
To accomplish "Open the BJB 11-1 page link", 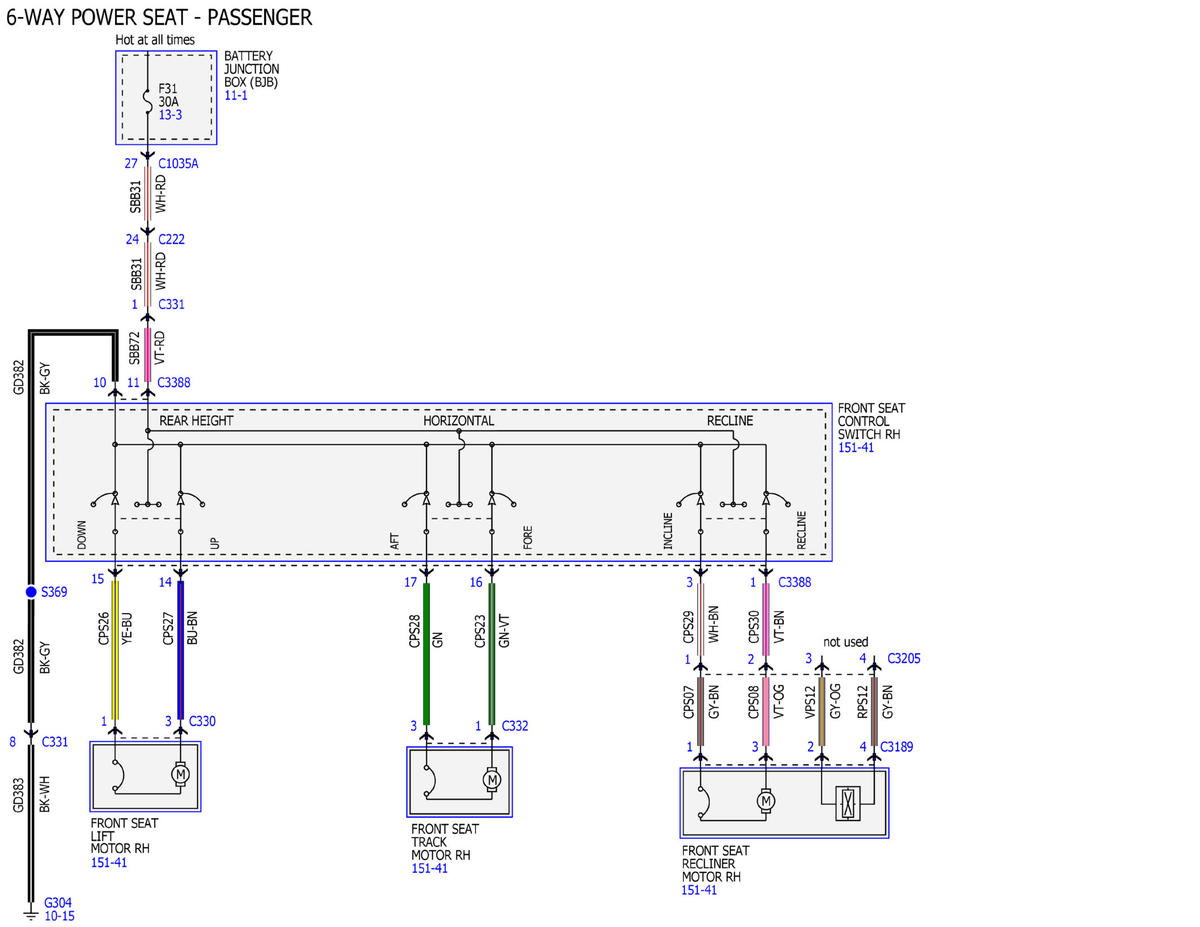I will [235, 95].
